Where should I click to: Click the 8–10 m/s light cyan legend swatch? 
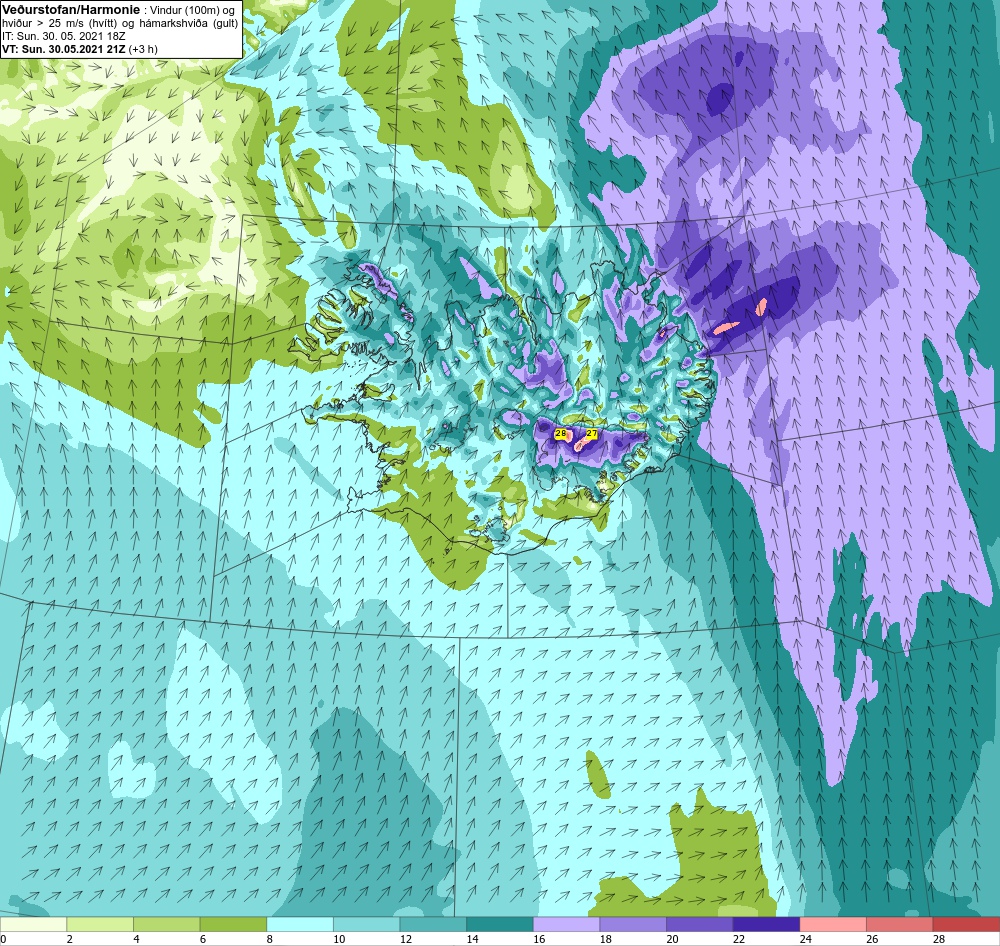pyautogui.click(x=300, y=924)
